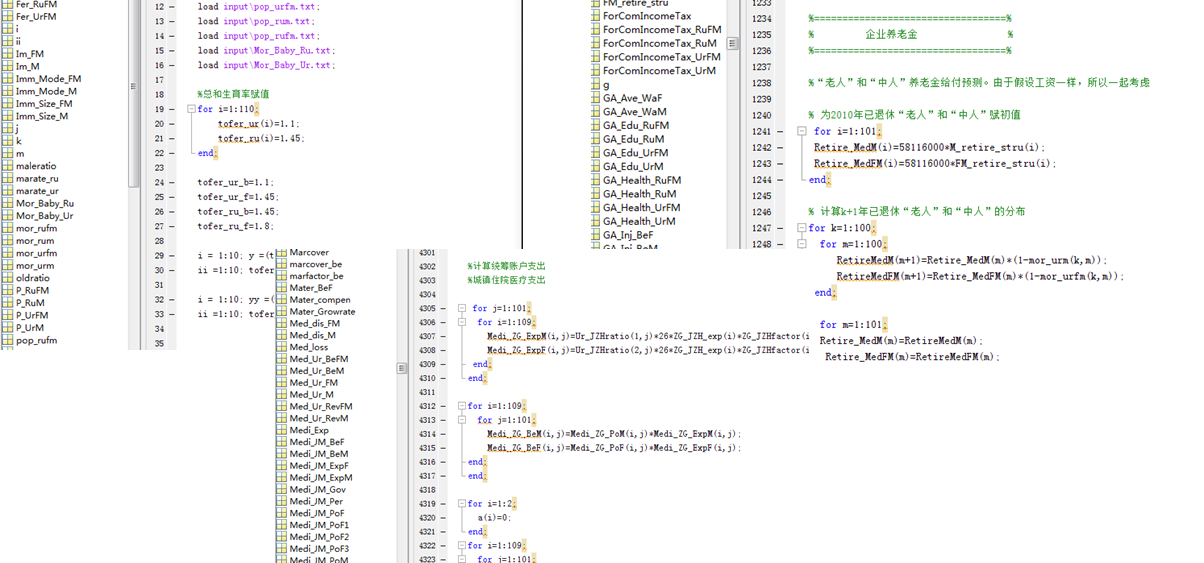Screen dimensions: 1204x563
Task: Select the Medi_JM_Gov variable icon
Action: pyautogui.click(x=282, y=490)
